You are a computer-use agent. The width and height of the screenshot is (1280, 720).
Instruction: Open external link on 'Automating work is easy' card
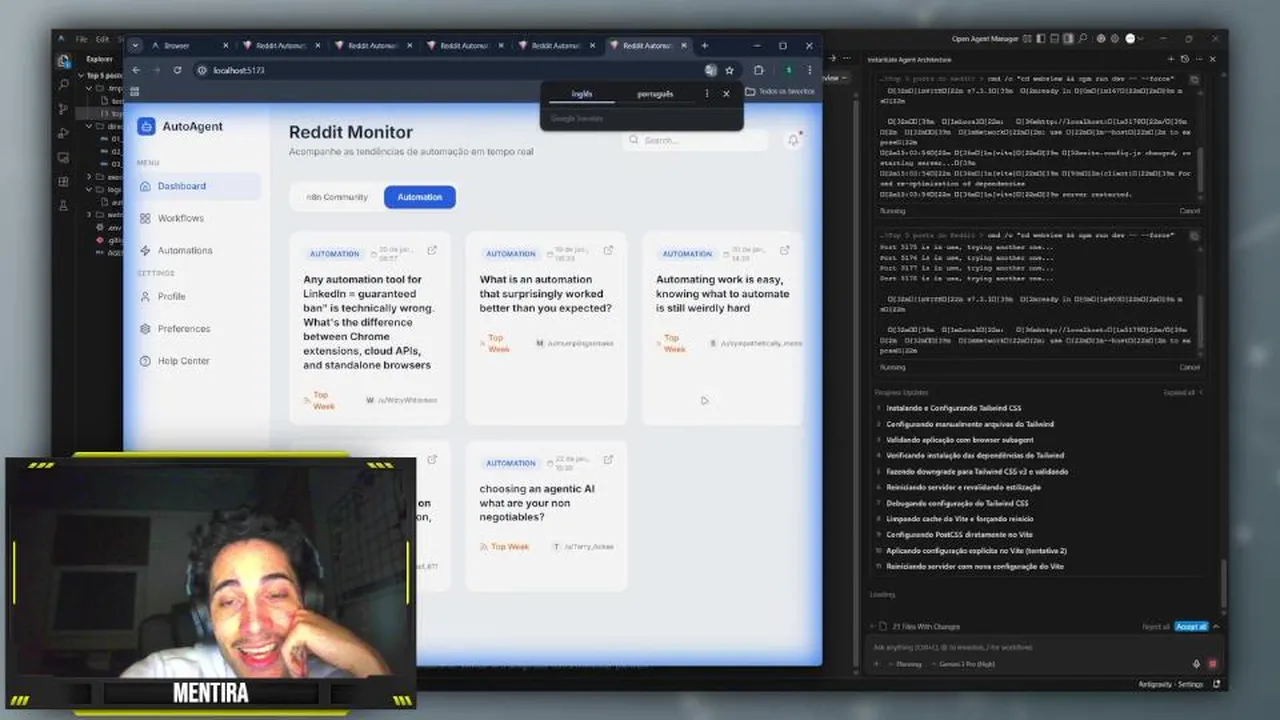(785, 250)
